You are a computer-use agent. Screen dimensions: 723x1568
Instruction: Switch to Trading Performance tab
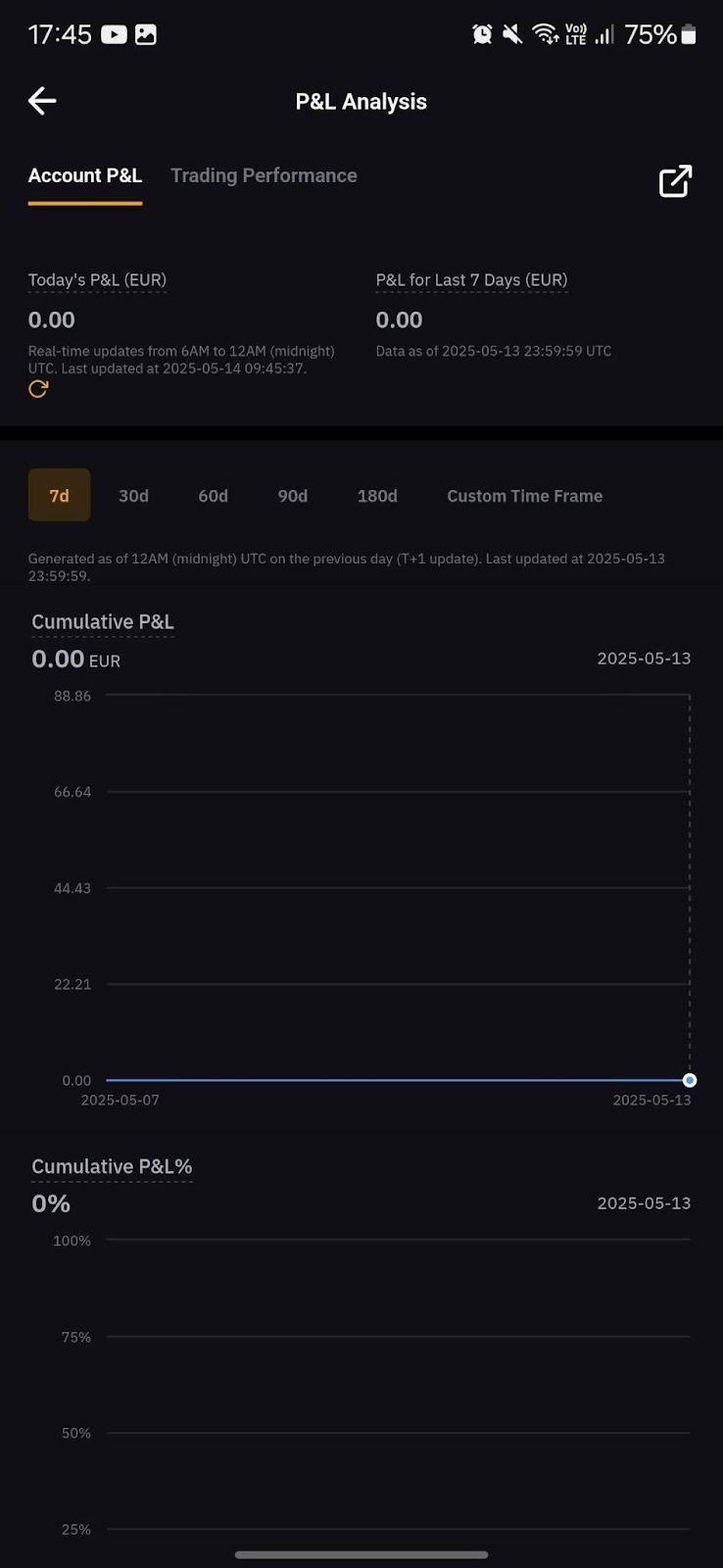(x=264, y=175)
